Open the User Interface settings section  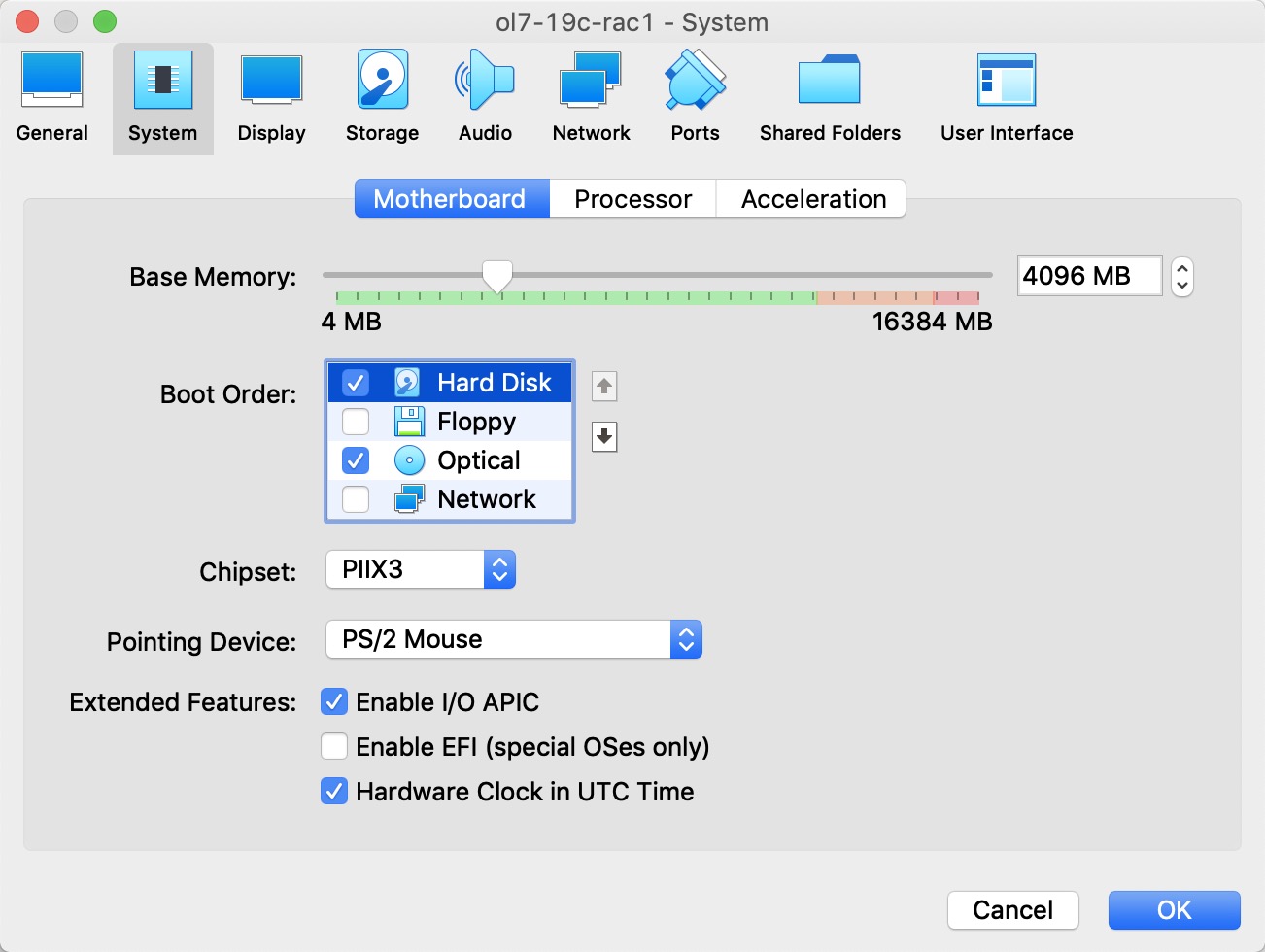click(x=1007, y=98)
